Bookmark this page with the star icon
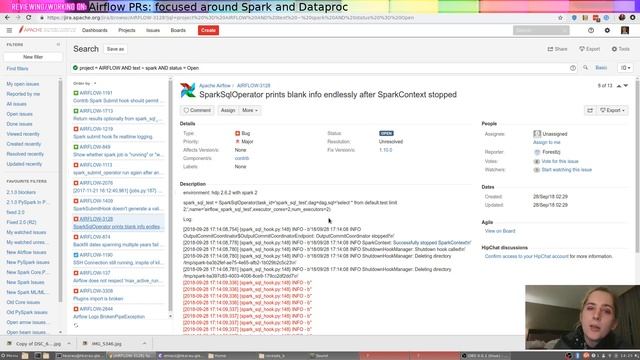640x360 pixels. point(560,18)
